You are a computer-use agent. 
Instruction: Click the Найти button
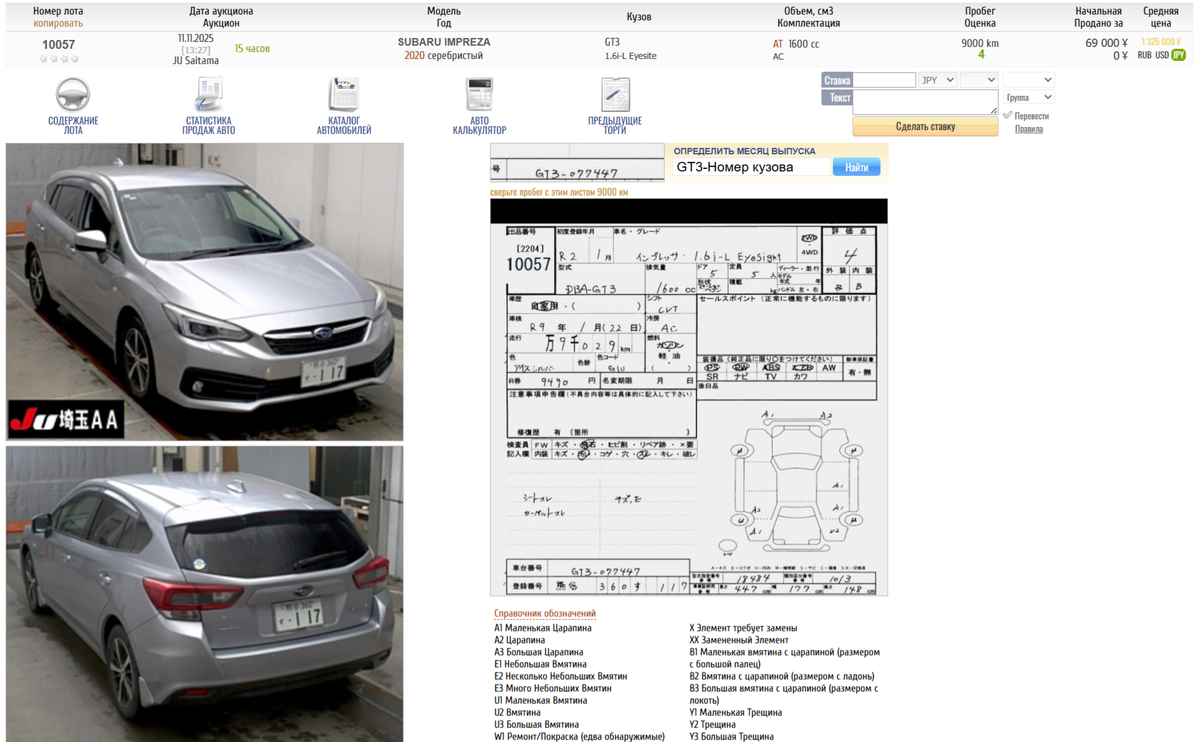coord(857,167)
